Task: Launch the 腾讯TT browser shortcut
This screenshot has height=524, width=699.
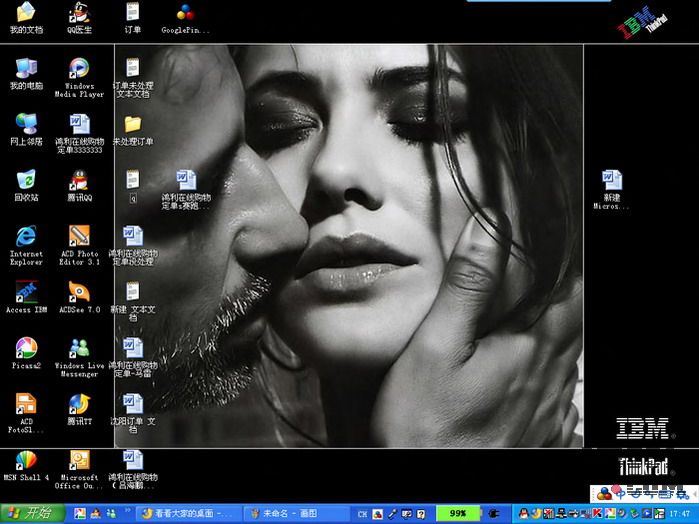Action: [x=79, y=405]
